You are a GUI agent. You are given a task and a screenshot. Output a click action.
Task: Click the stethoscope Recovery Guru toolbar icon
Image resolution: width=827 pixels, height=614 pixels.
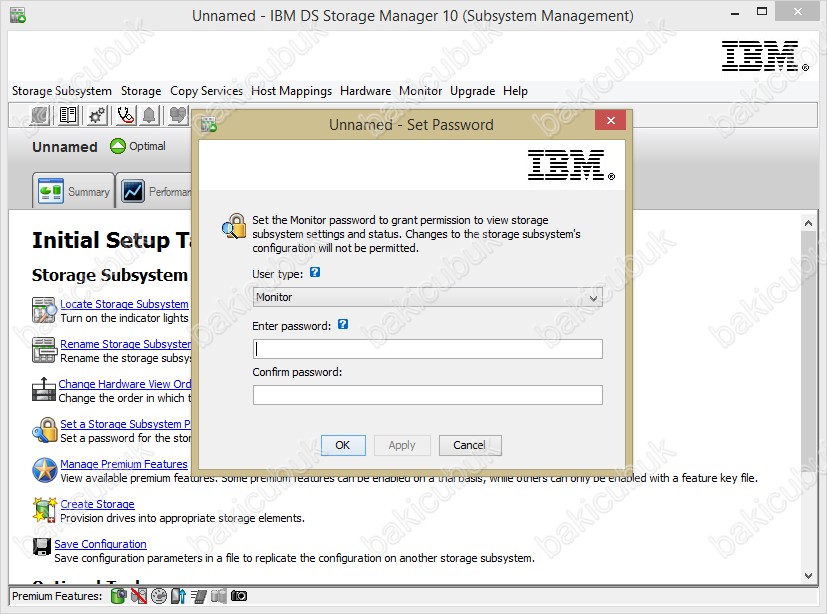pyautogui.click(x=126, y=115)
